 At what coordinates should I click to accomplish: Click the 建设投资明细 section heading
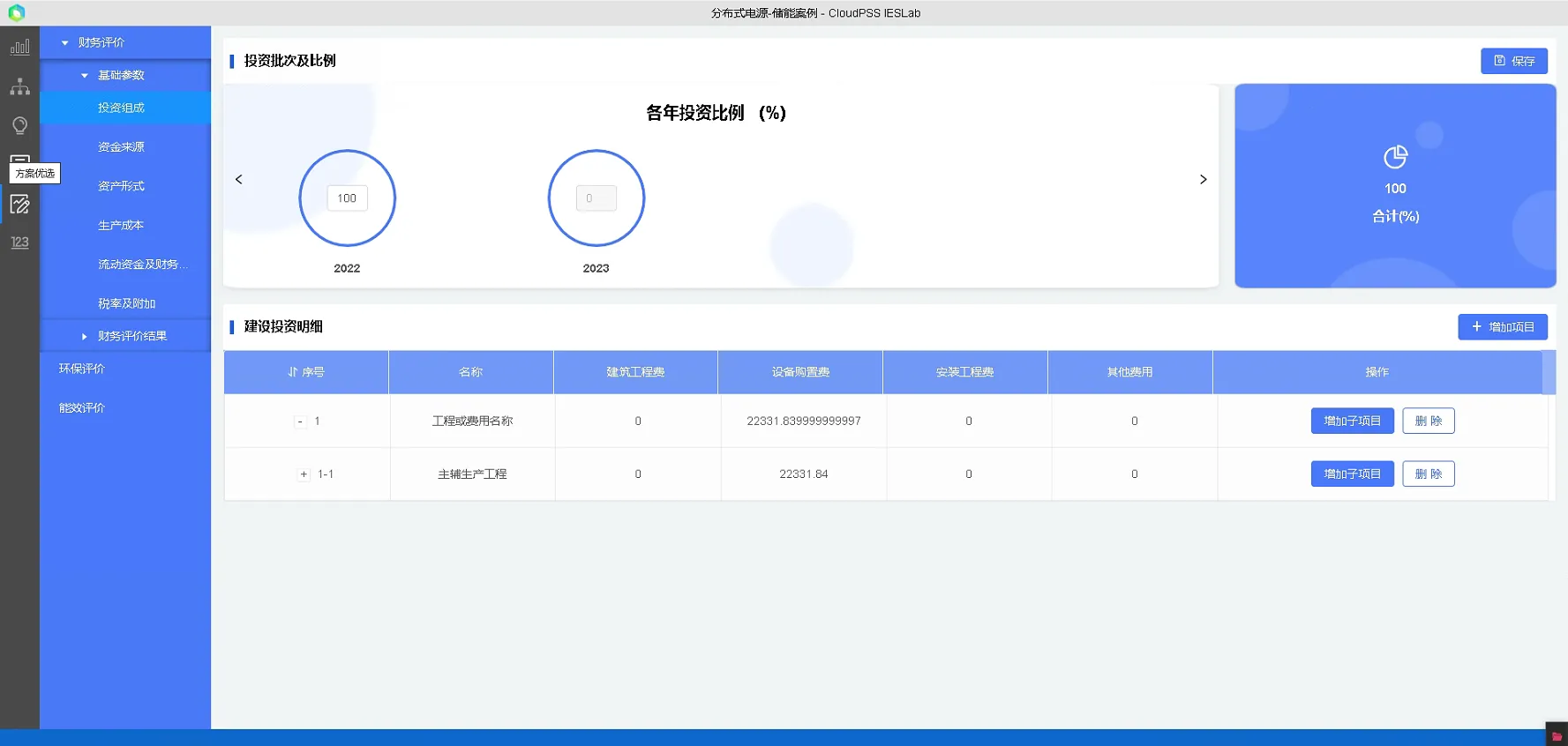[283, 326]
